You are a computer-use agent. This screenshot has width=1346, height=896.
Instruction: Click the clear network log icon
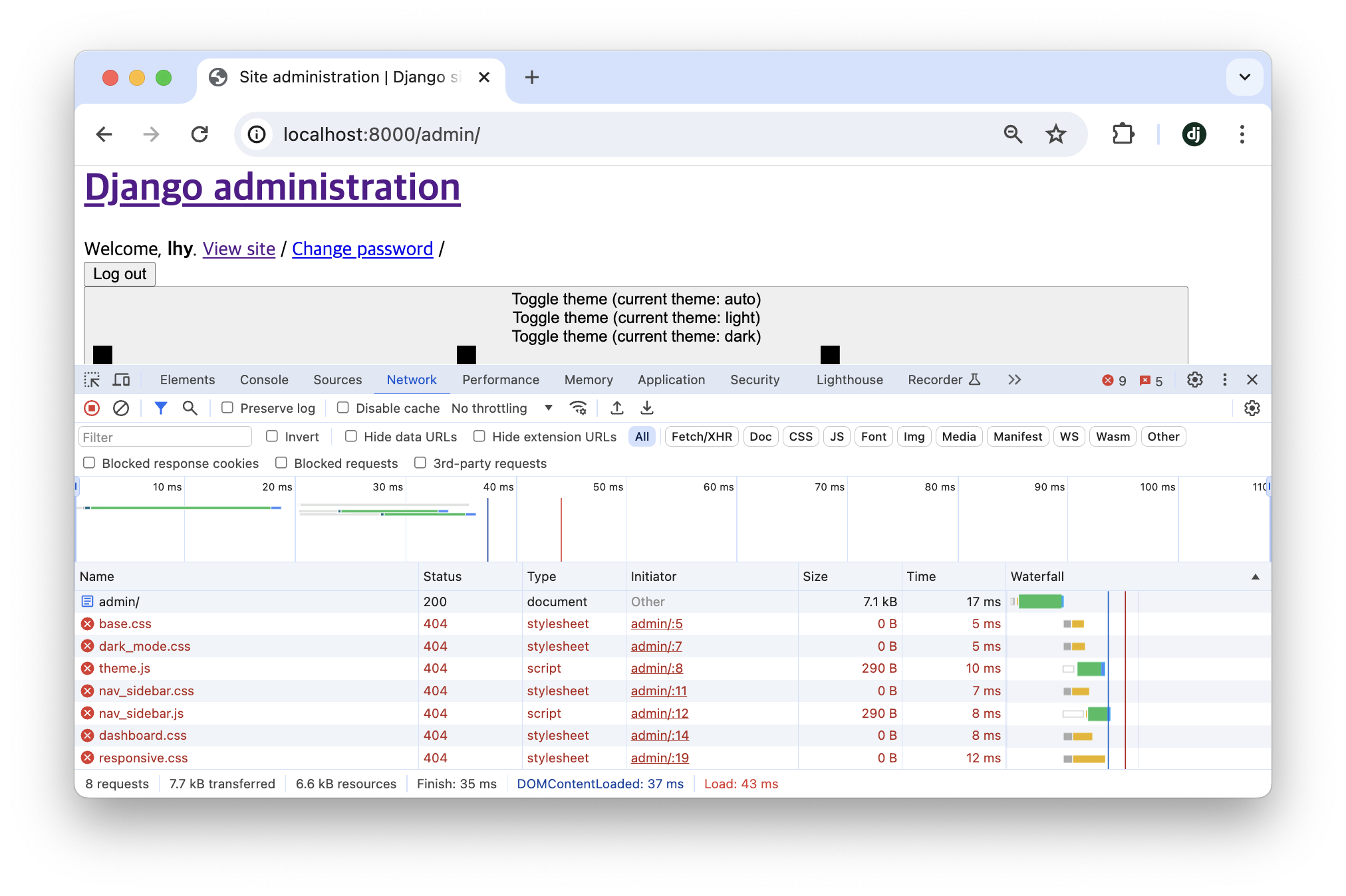tap(120, 408)
